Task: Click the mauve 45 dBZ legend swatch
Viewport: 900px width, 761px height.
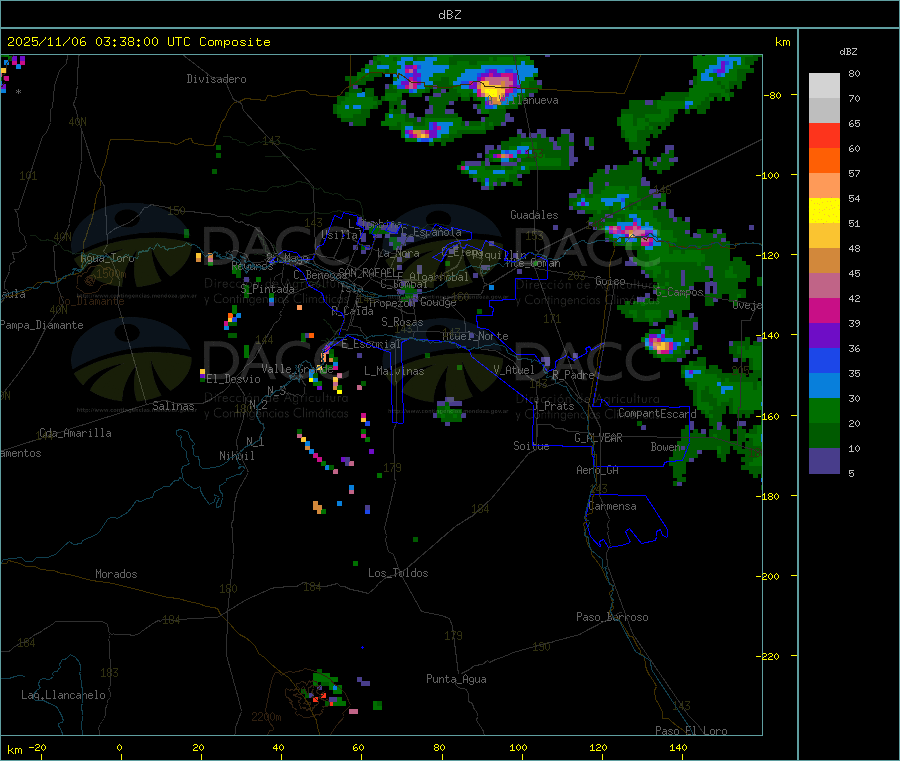Action: click(824, 285)
